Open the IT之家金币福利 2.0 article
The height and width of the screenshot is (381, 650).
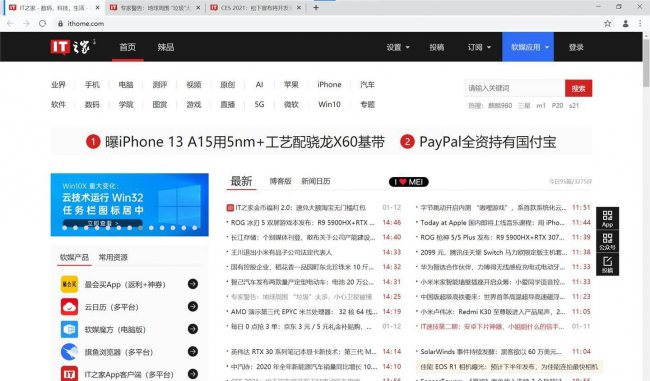(x=301, y=207)
